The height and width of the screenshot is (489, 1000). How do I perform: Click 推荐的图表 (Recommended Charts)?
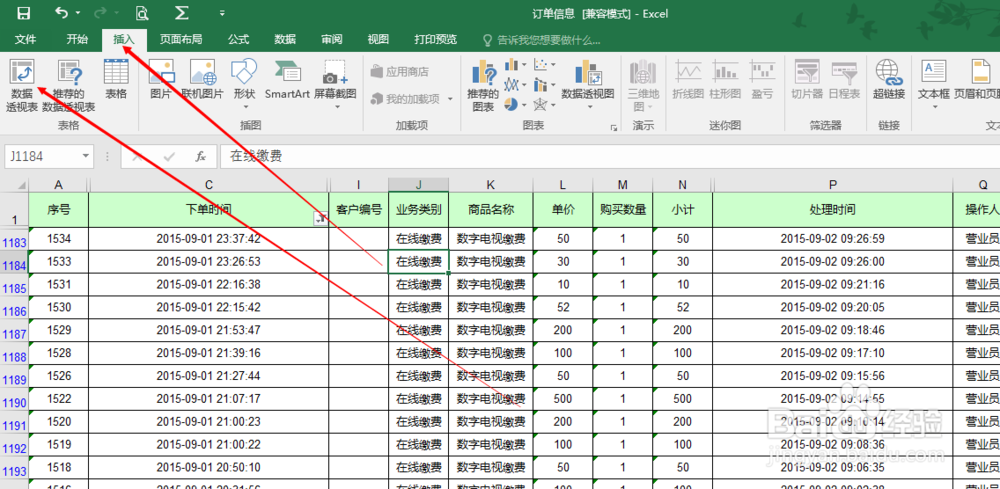tap(483, 86)
